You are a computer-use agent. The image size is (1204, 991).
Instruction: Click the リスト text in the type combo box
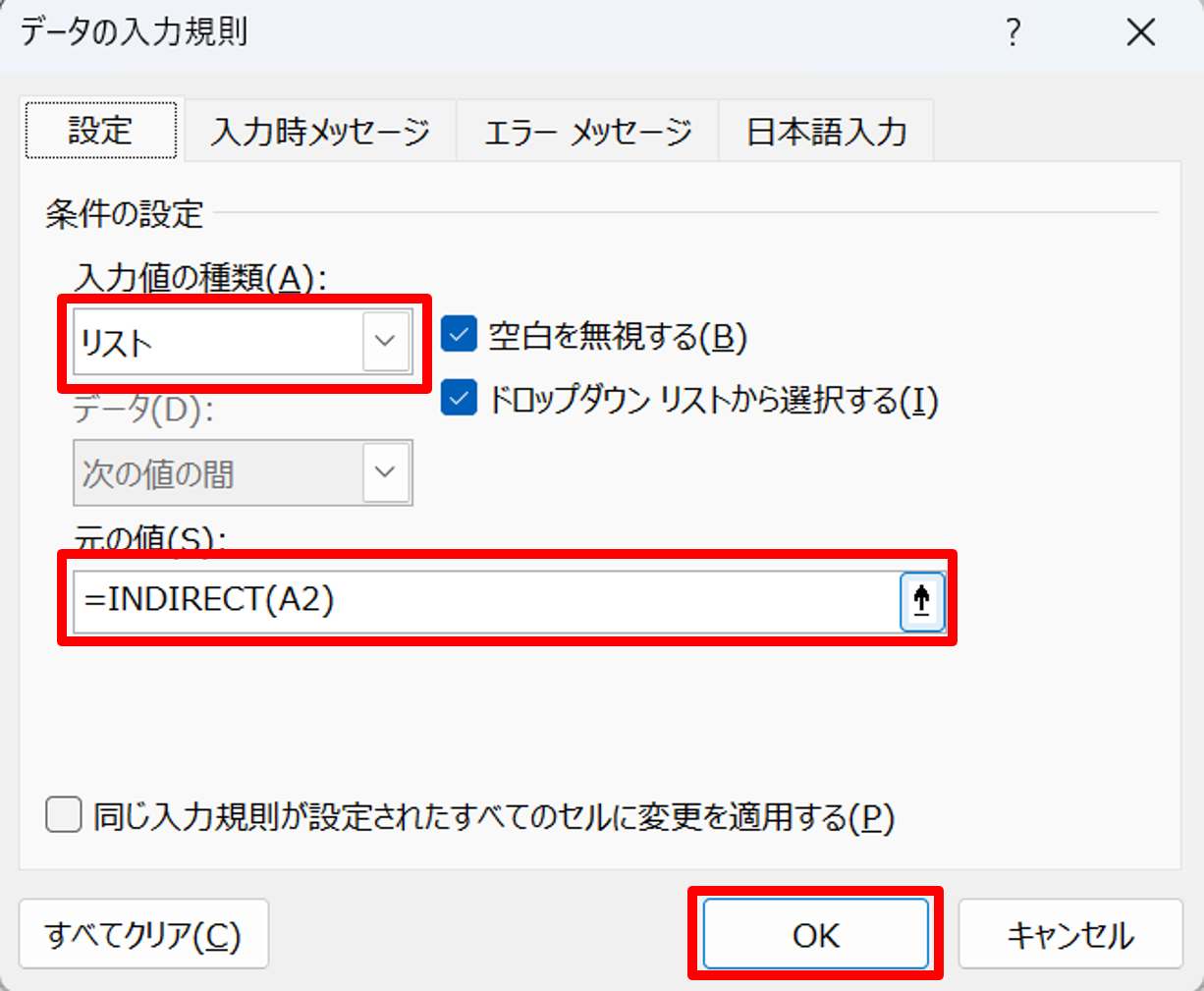pos(118,344)
